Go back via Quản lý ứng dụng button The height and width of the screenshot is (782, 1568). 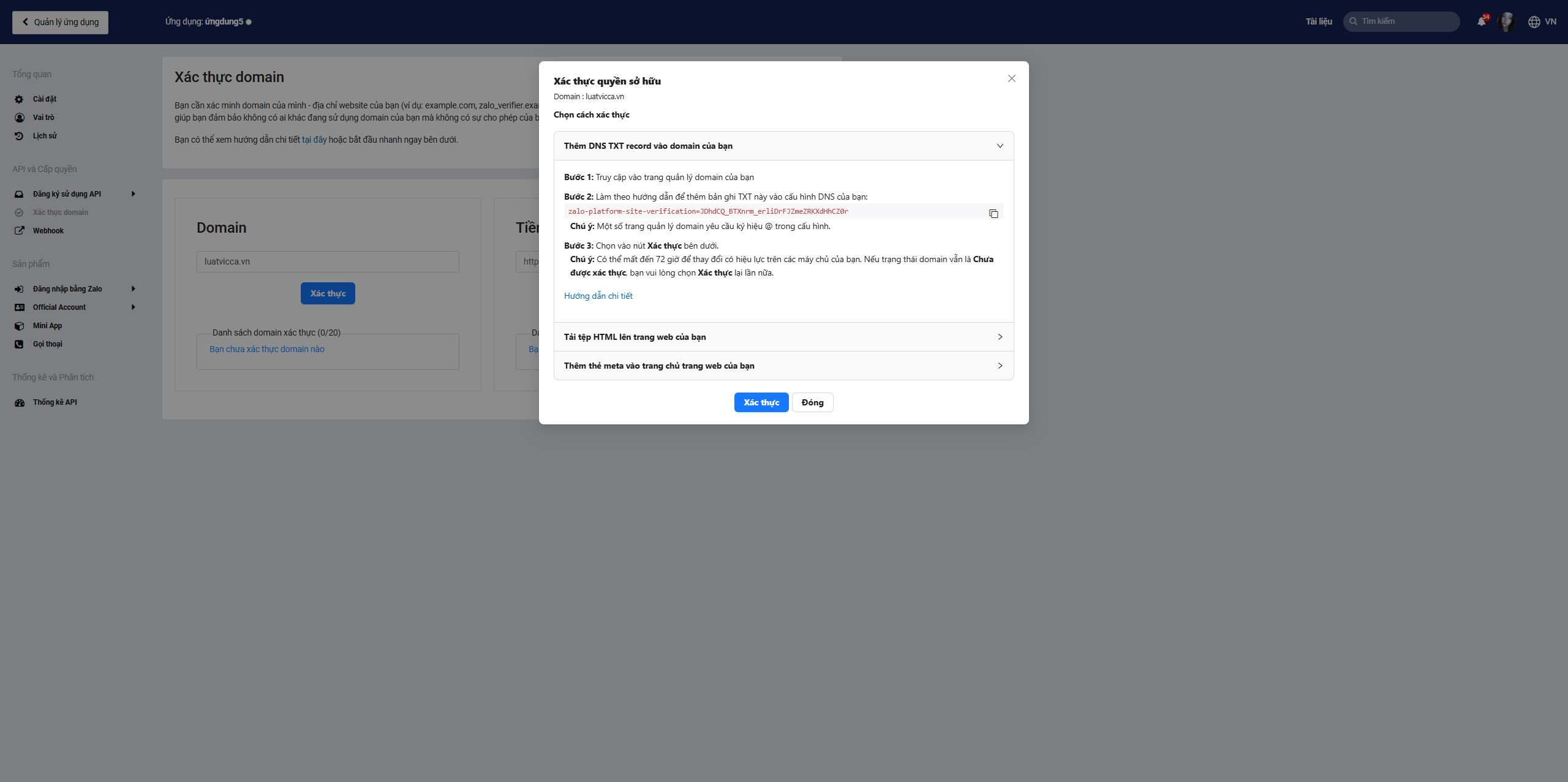[x=60, y=22]
